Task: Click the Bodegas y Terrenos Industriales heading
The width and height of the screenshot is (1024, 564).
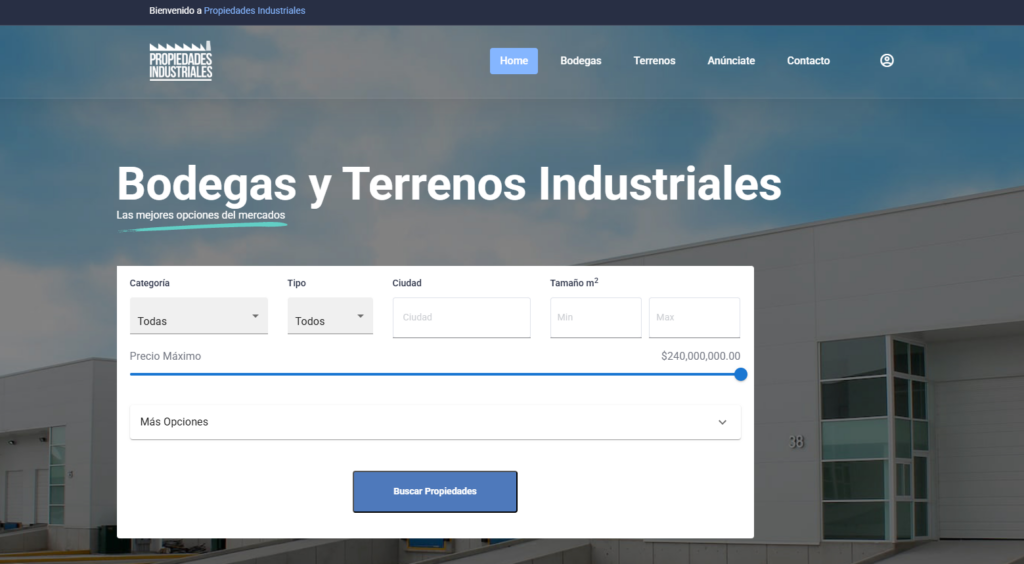Action: click(449, 183)
